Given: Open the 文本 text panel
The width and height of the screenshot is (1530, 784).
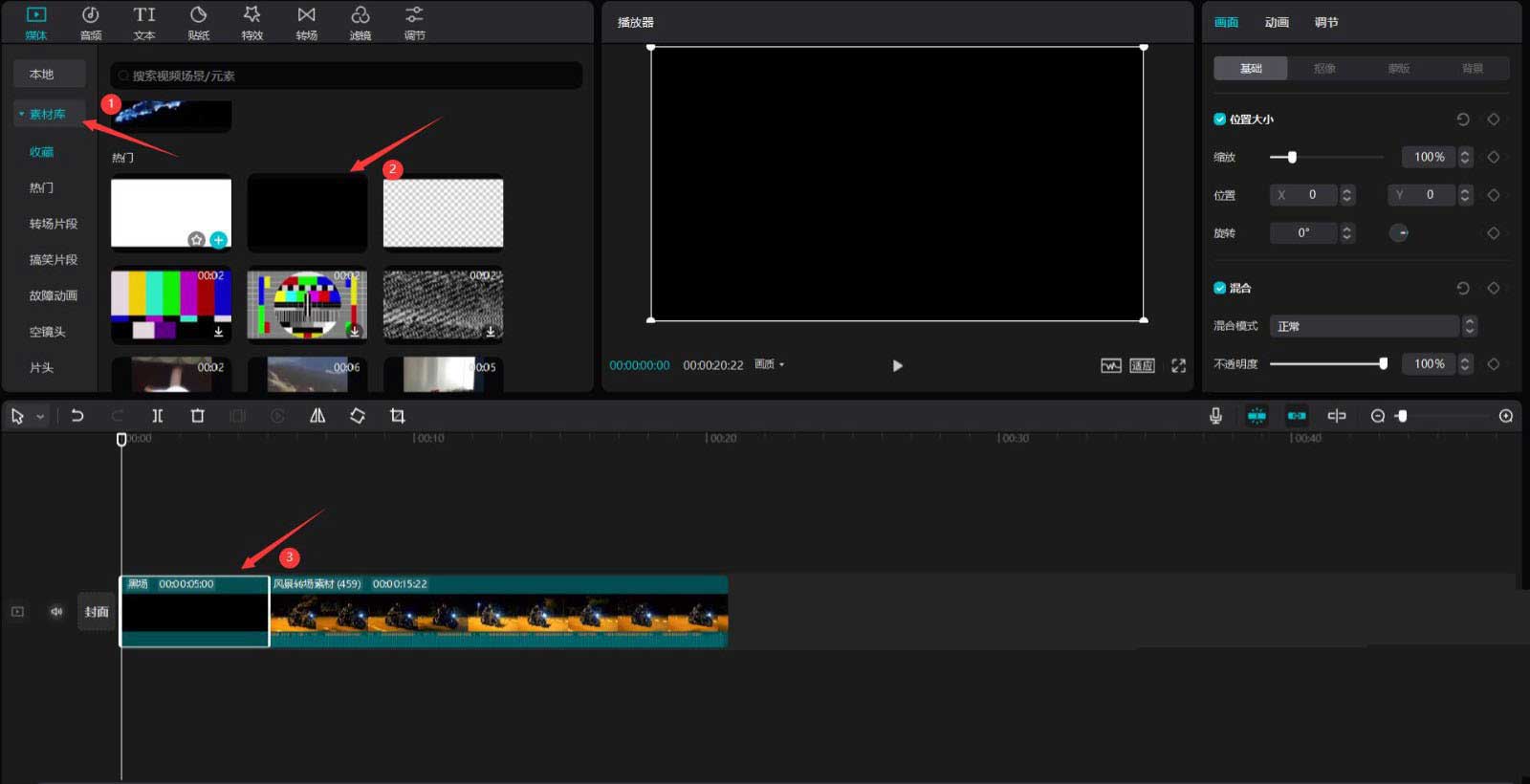Looking at the screenshot, I should pos(144,23).
